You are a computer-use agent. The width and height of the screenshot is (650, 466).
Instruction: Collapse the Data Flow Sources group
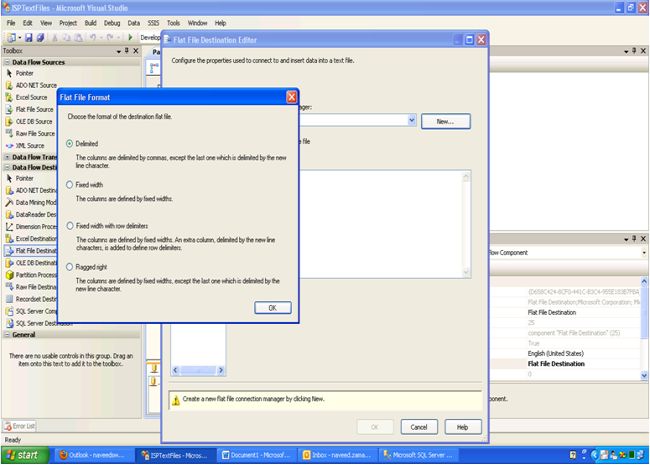[x=7, y=62]
